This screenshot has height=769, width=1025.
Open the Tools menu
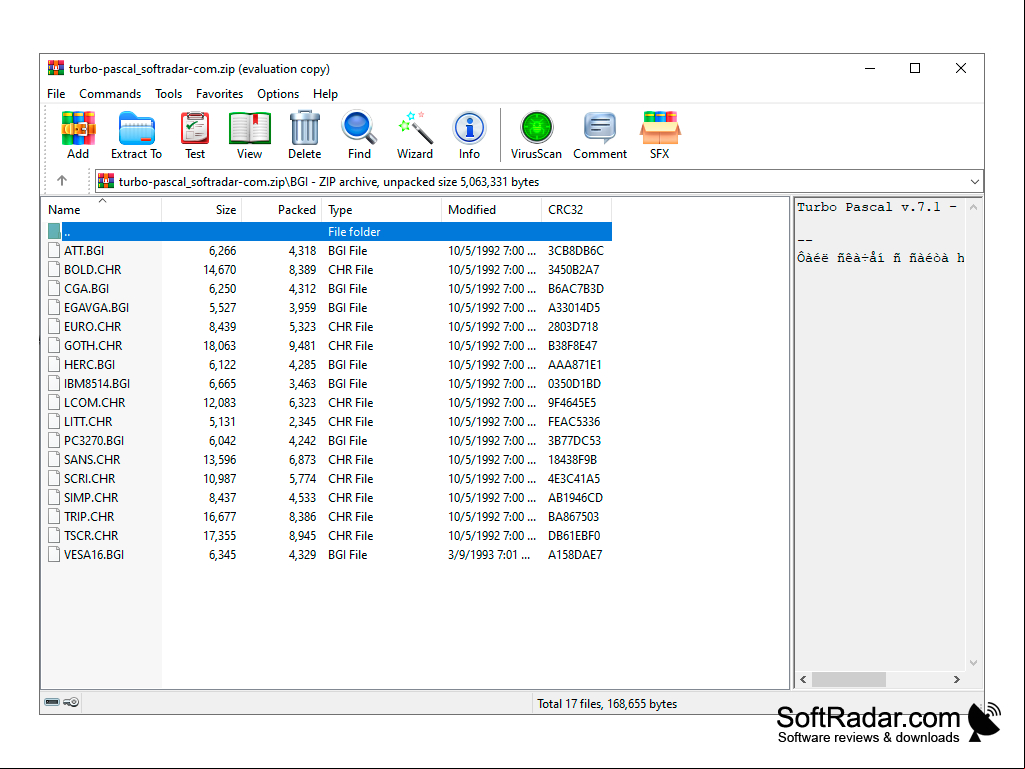[x=169, y=94]
